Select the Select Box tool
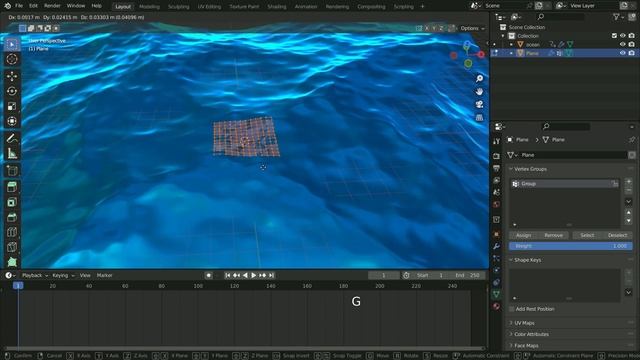The height and width of the screenshot is (360, 640). pyautogui.click(x=12, y=44)
